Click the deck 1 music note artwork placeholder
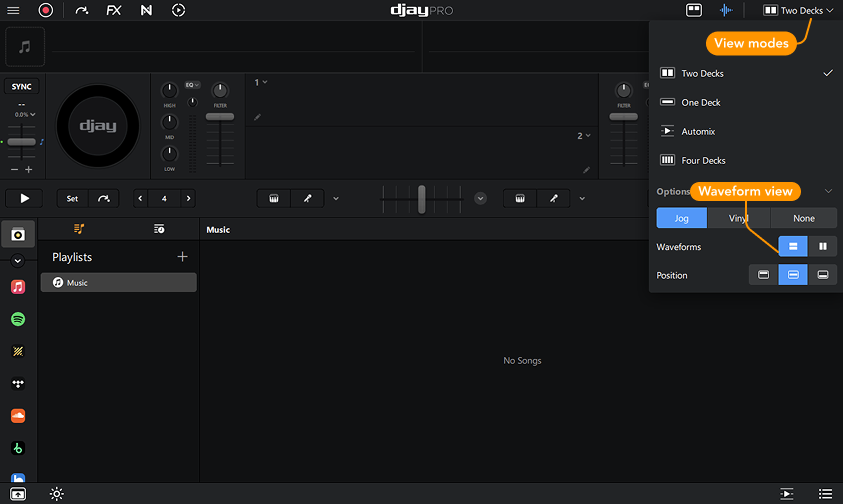 click(25, 47)
